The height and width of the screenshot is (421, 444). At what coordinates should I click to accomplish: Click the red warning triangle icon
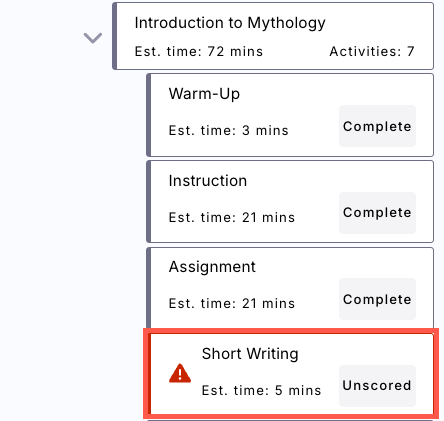[x=180, y=373]
